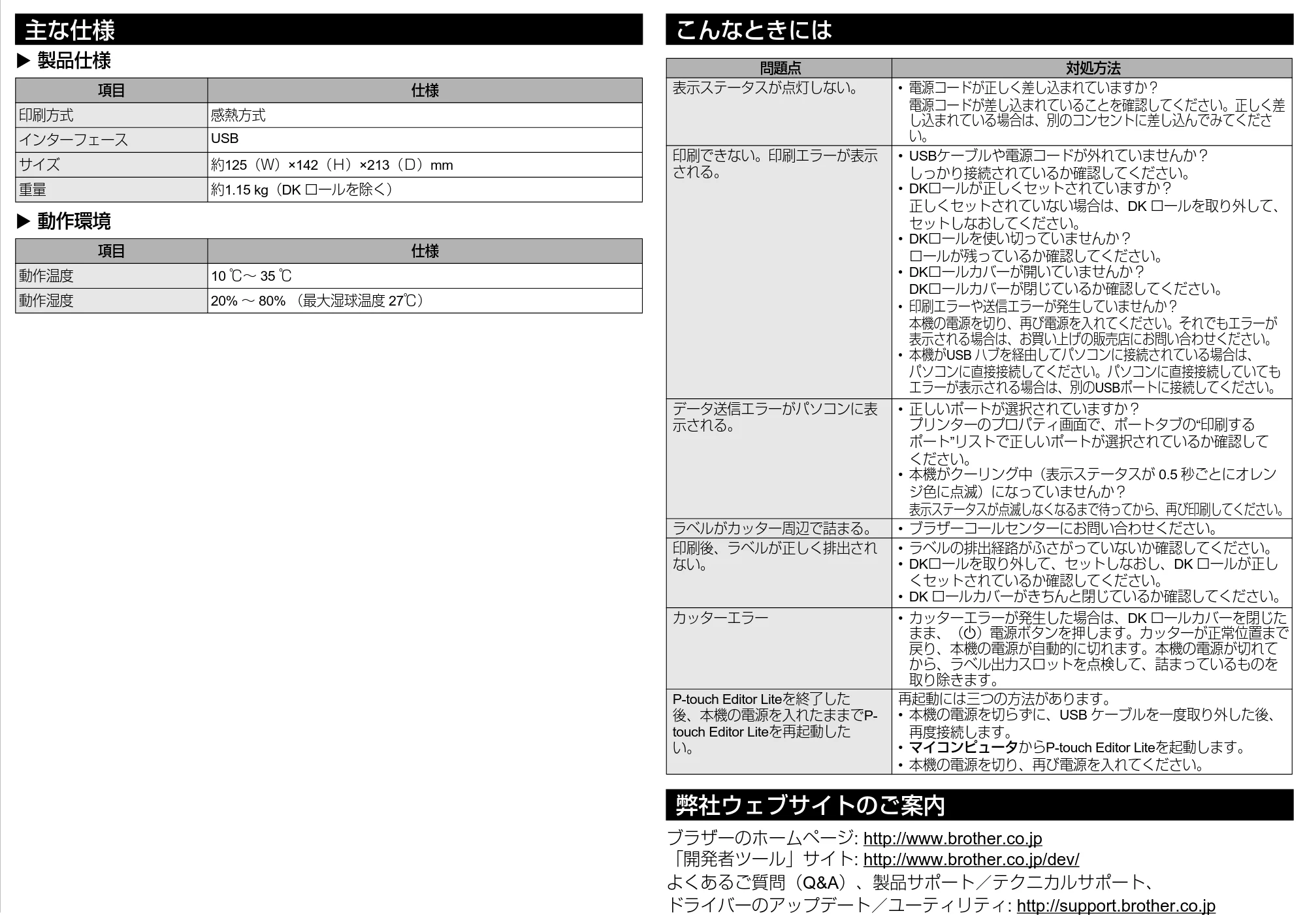Select the 動作湿度 row label

(112, 300)
